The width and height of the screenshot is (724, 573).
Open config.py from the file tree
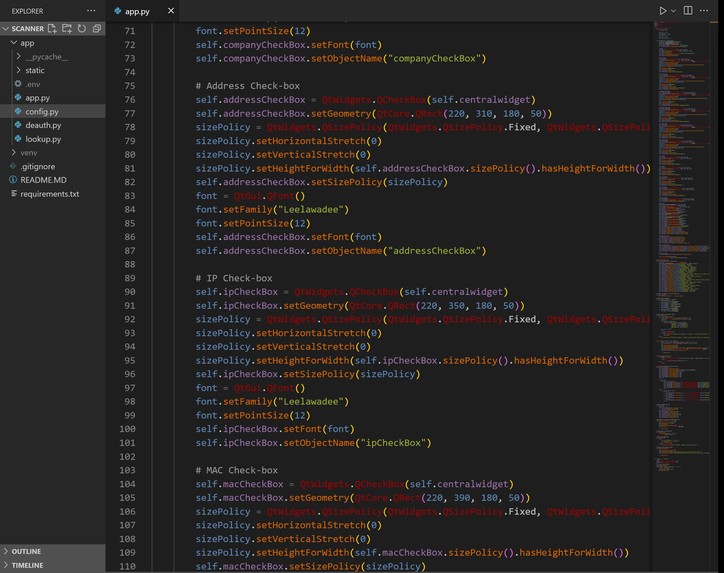[x=42, y=112]
